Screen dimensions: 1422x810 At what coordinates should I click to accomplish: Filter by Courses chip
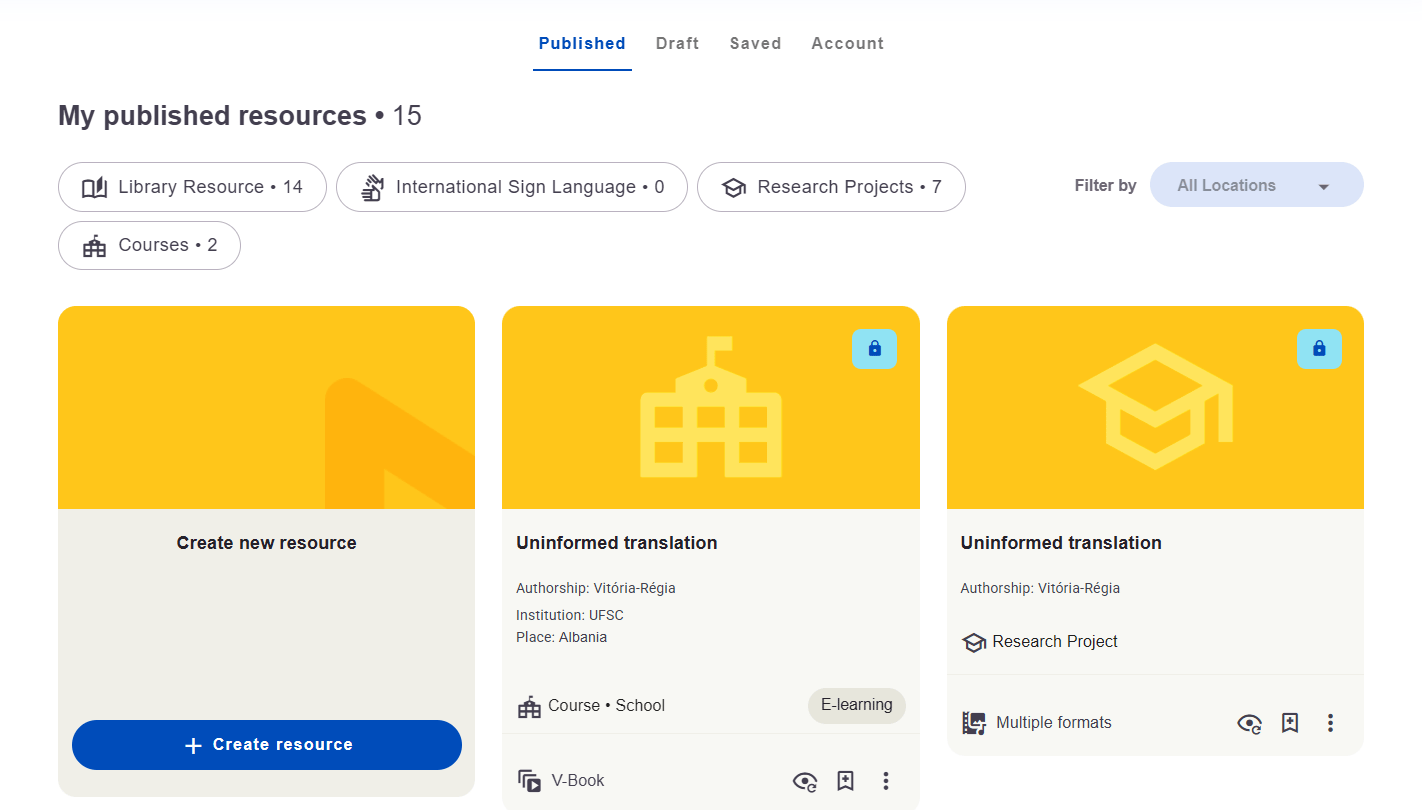(x=149, y=245)
